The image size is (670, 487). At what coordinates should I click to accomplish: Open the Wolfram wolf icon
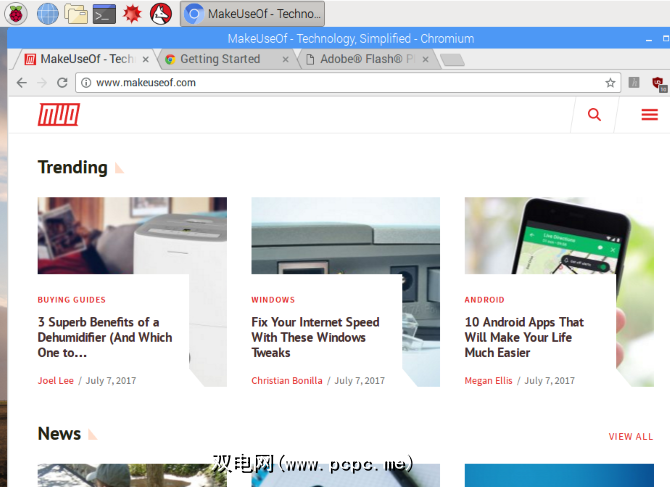[161, 14]
